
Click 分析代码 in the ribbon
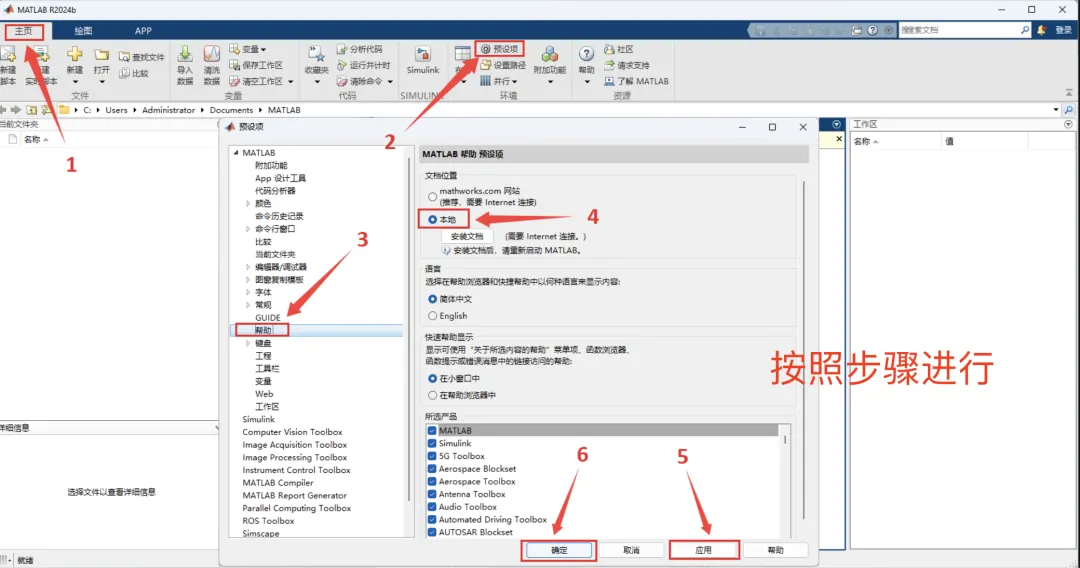[x=360, y=49]
